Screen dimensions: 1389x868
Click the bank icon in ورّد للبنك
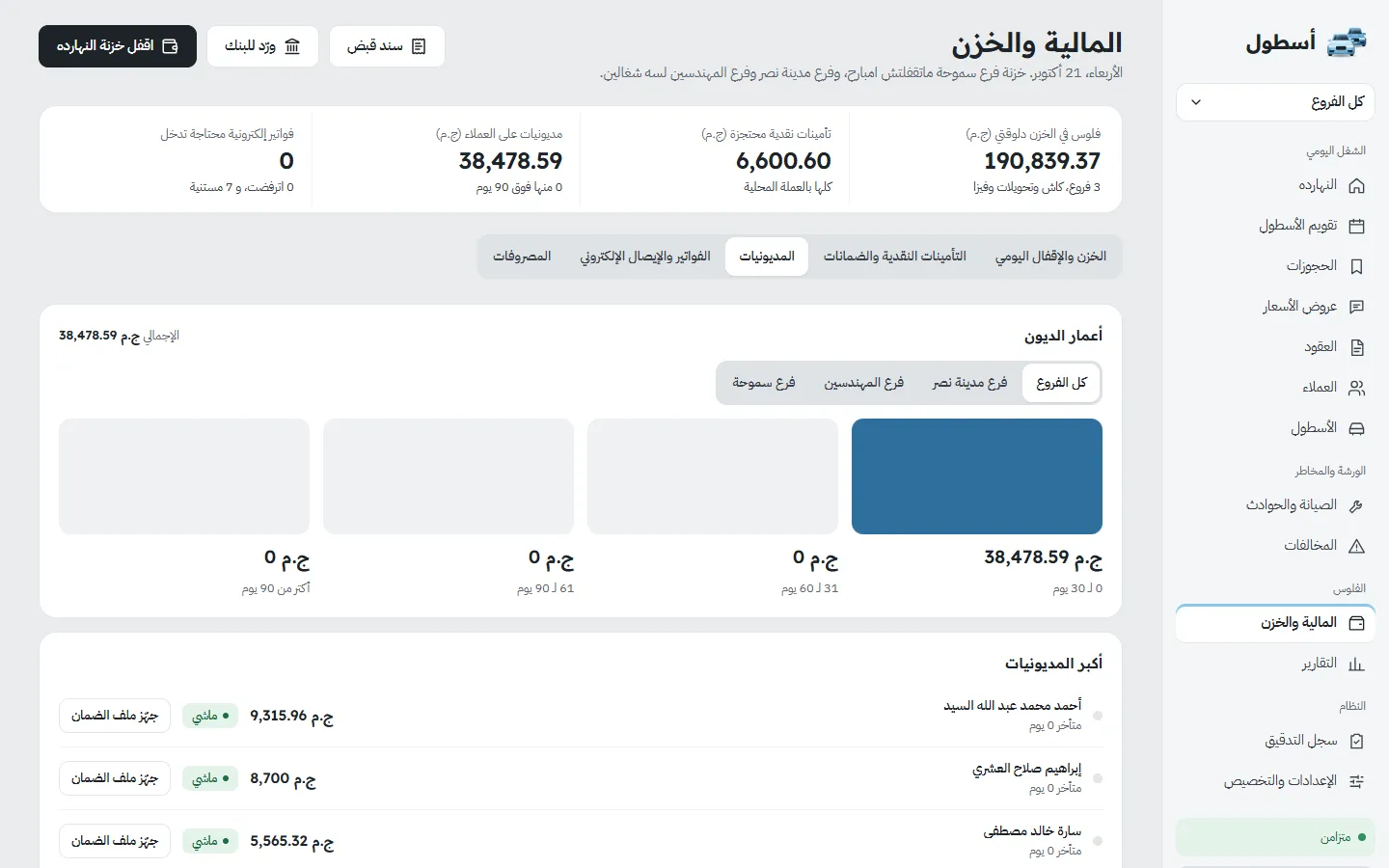[292, 46]
